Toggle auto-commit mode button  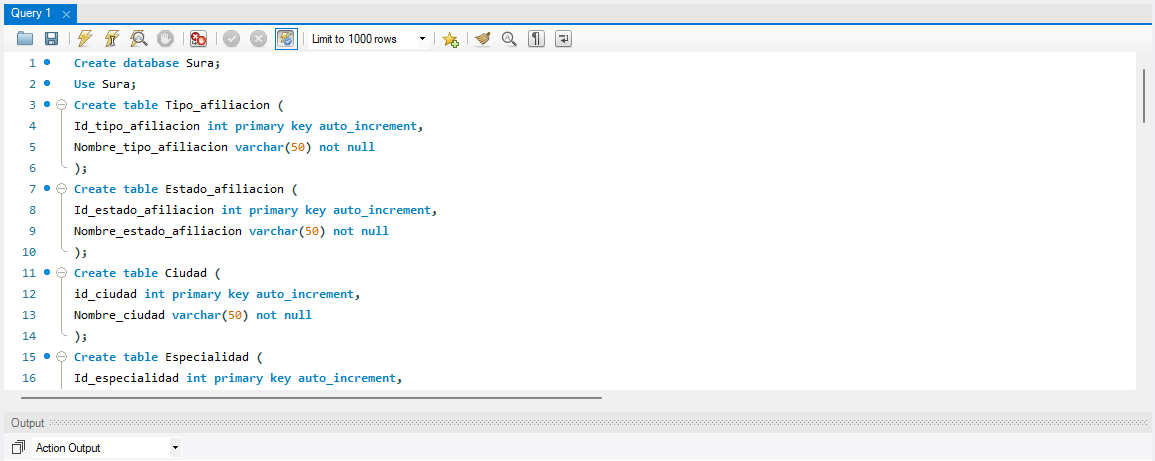point(287,39)
